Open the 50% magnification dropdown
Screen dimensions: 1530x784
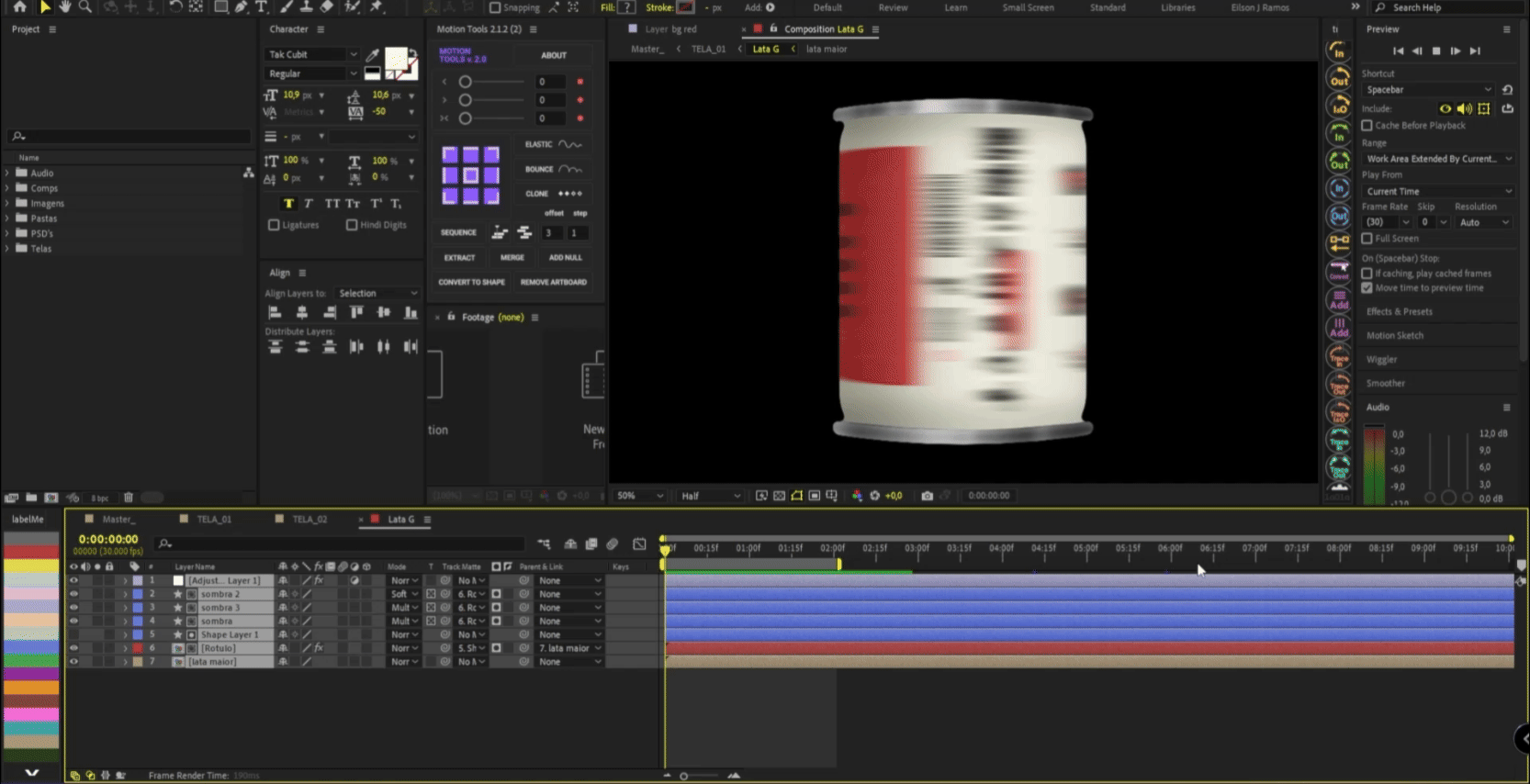tap(639, 496)
